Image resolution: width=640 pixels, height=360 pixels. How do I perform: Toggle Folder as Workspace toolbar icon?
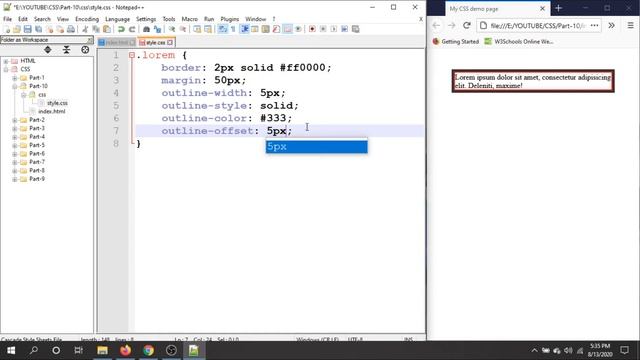click(287, 29)
